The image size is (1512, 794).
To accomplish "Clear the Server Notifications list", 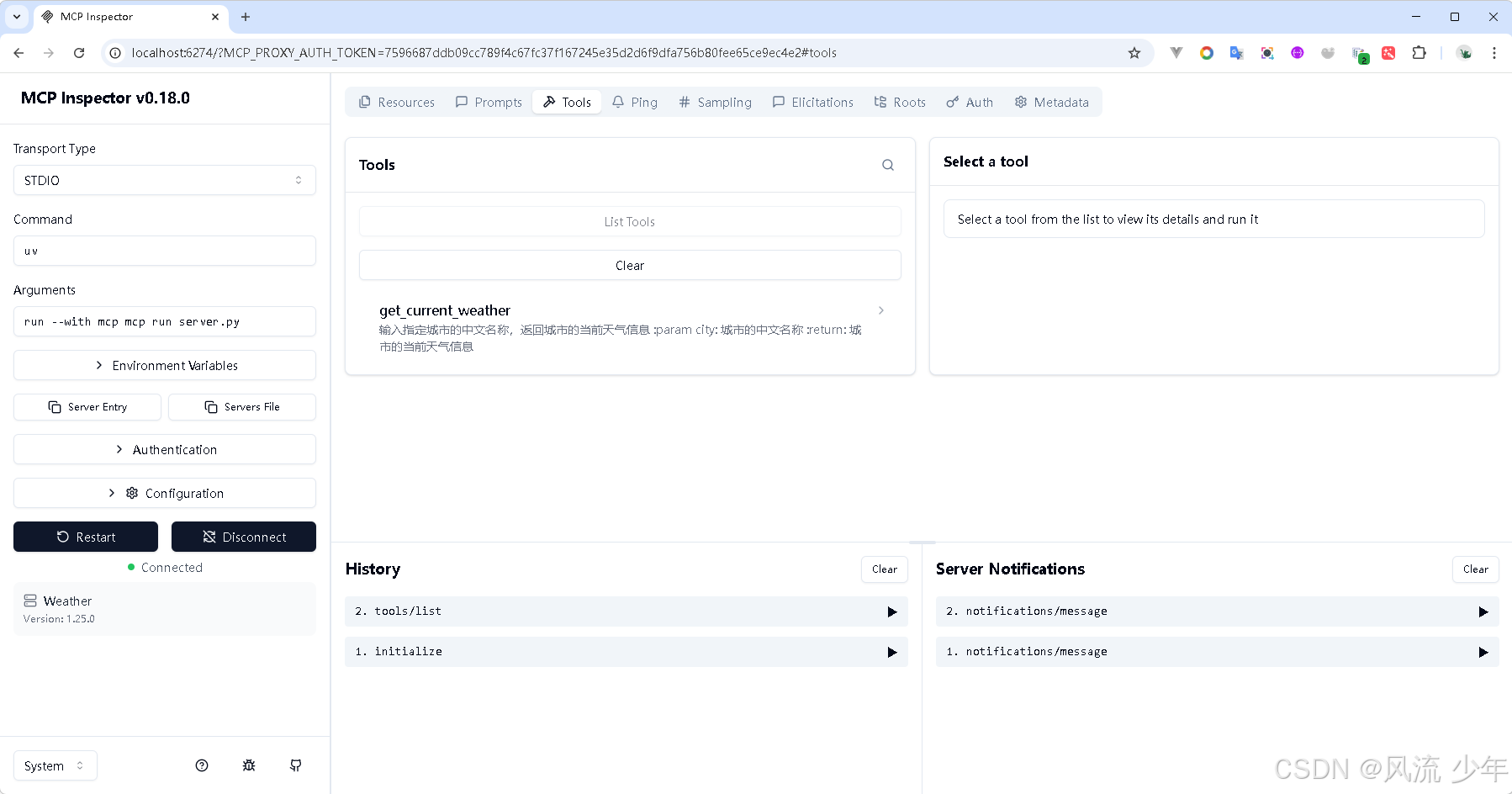I will pos(1476,569).
